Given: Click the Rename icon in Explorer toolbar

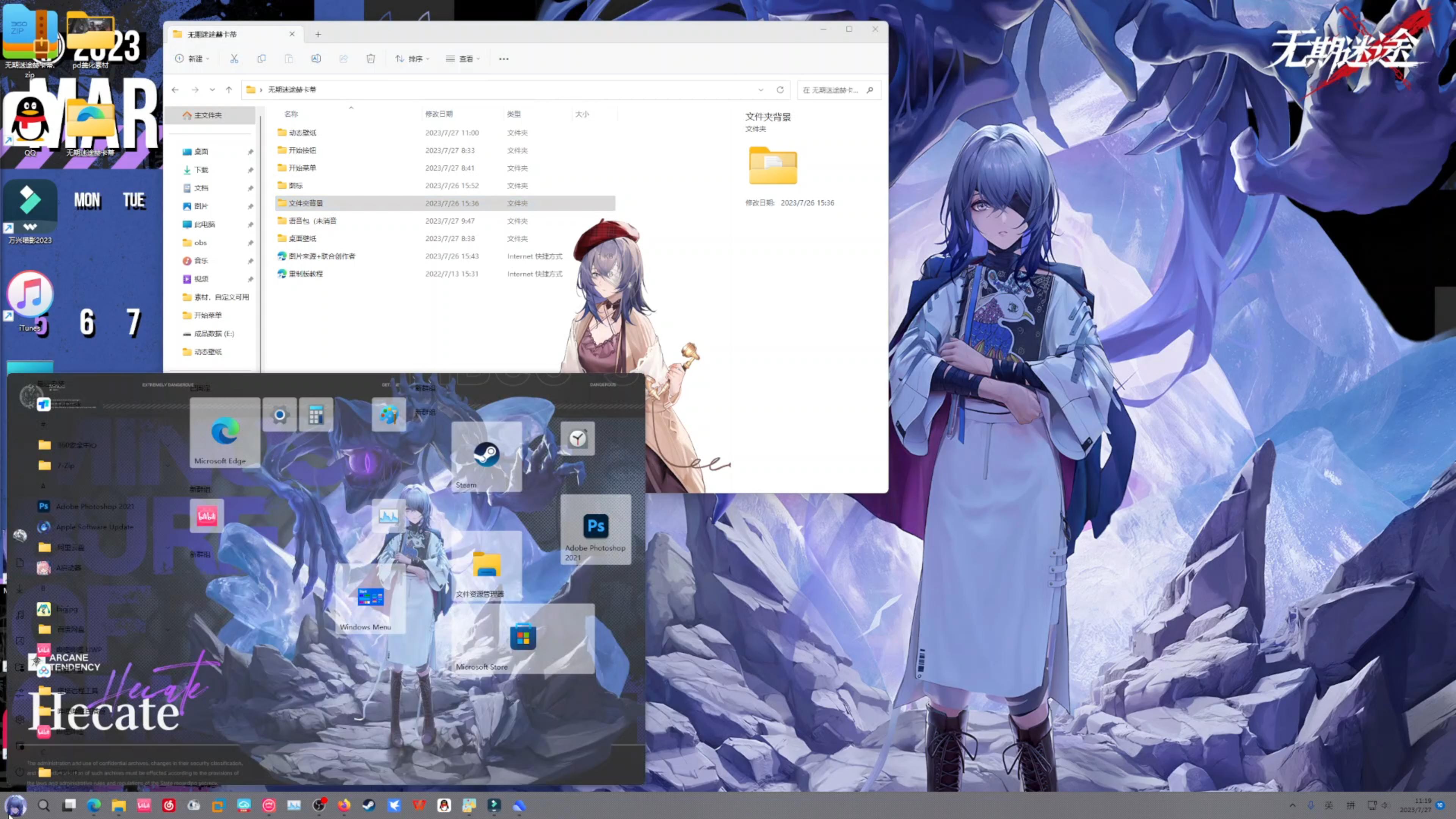Looking at the screenshot, I should [x=316, y=59].
